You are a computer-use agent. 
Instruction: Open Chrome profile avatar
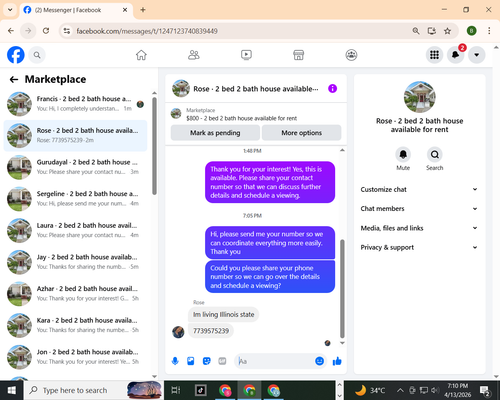(x=471, y=31)
